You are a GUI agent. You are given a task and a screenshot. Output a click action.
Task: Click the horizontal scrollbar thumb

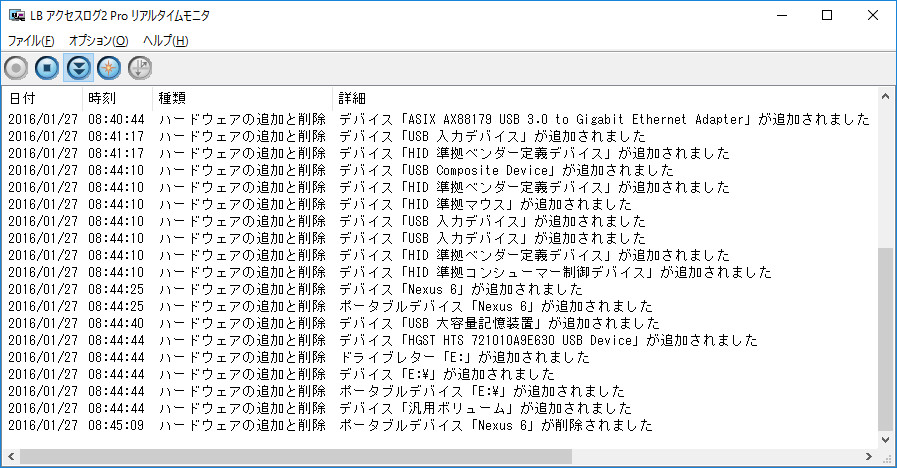[x=296, y=456]
